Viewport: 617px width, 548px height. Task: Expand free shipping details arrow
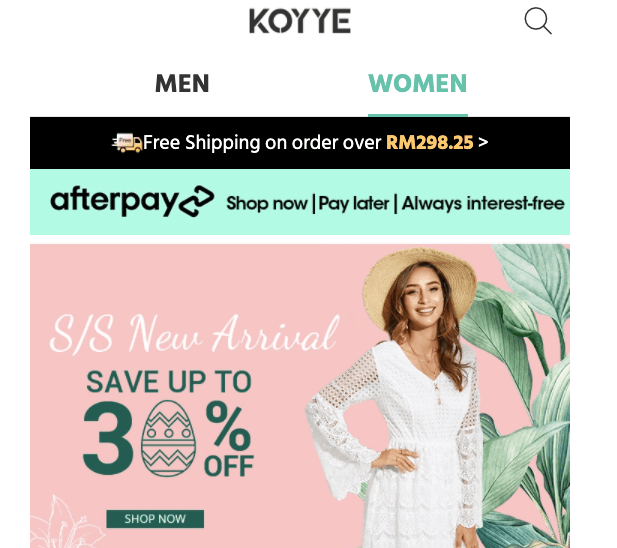(x=483, y=142)
